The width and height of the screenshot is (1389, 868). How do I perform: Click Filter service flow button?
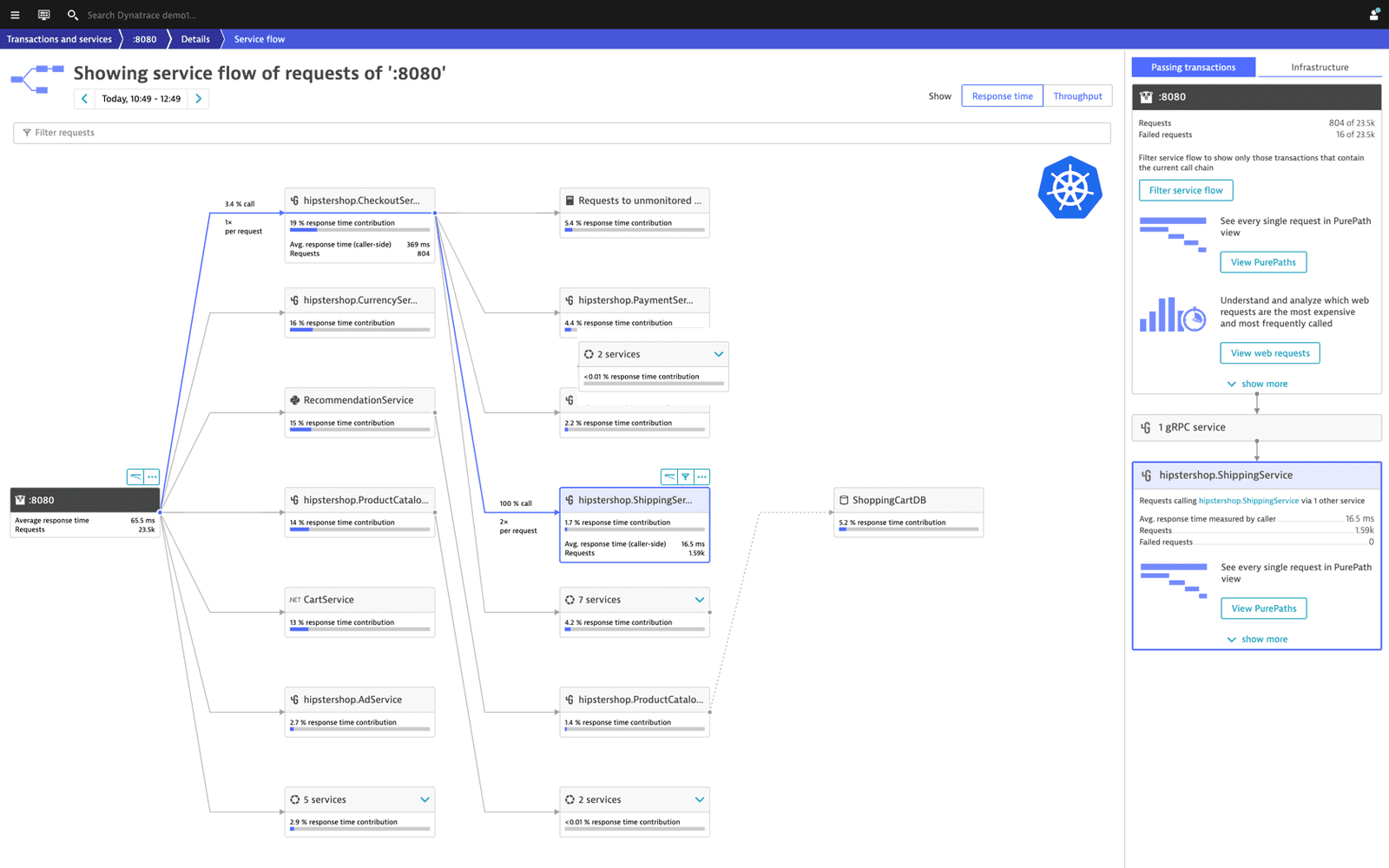1186,190
